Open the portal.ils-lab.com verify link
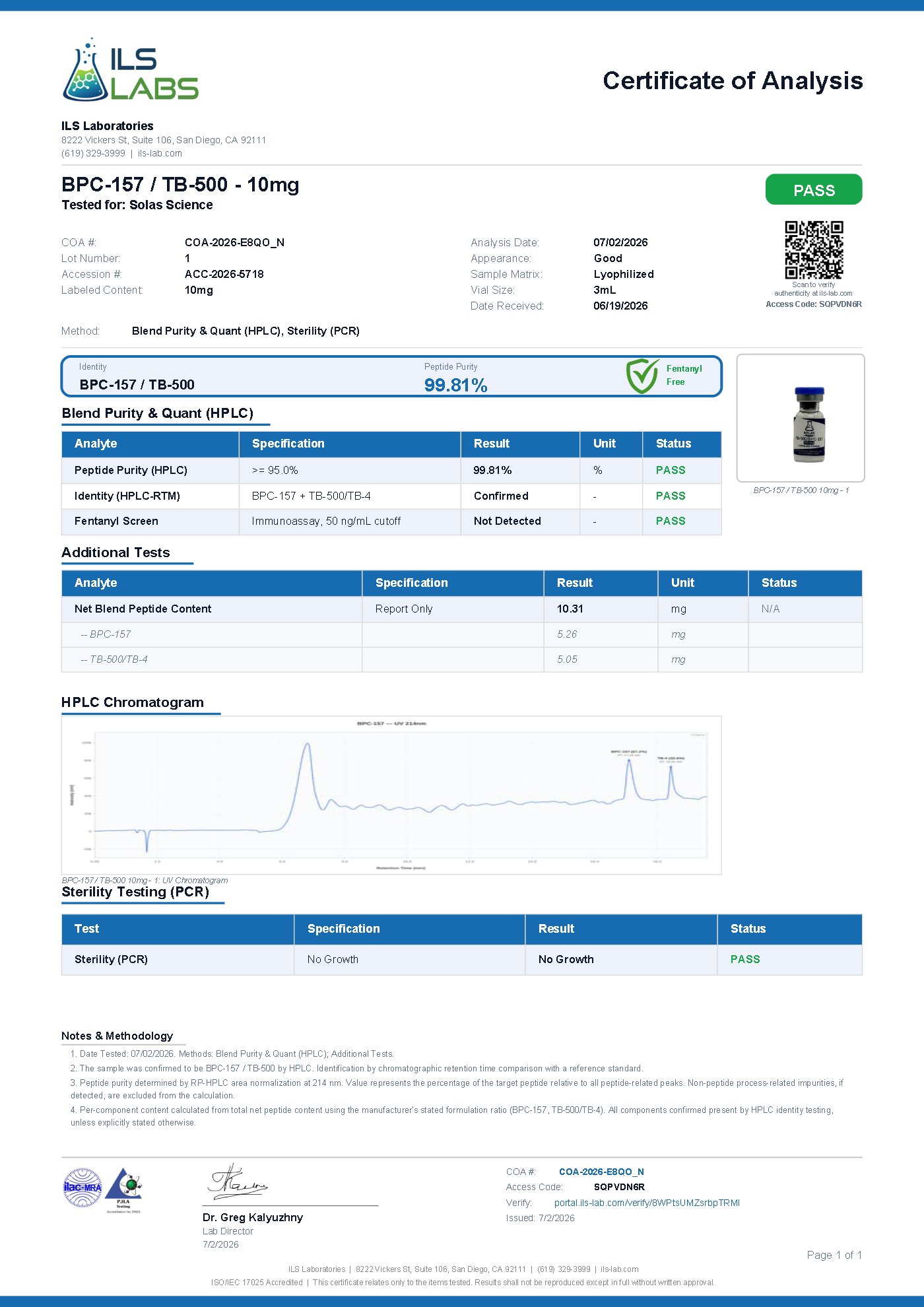 pyautogui.click(x=647, y=1203)
